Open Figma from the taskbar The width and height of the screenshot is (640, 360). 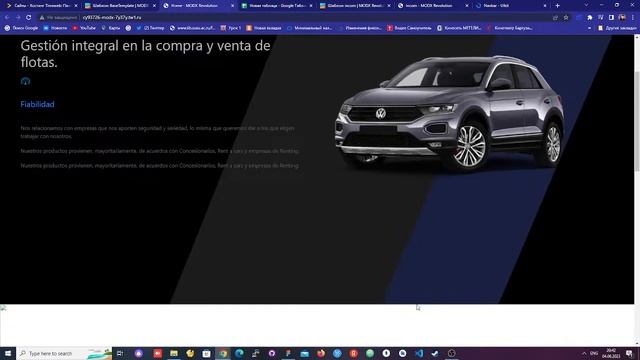point(288,353)
